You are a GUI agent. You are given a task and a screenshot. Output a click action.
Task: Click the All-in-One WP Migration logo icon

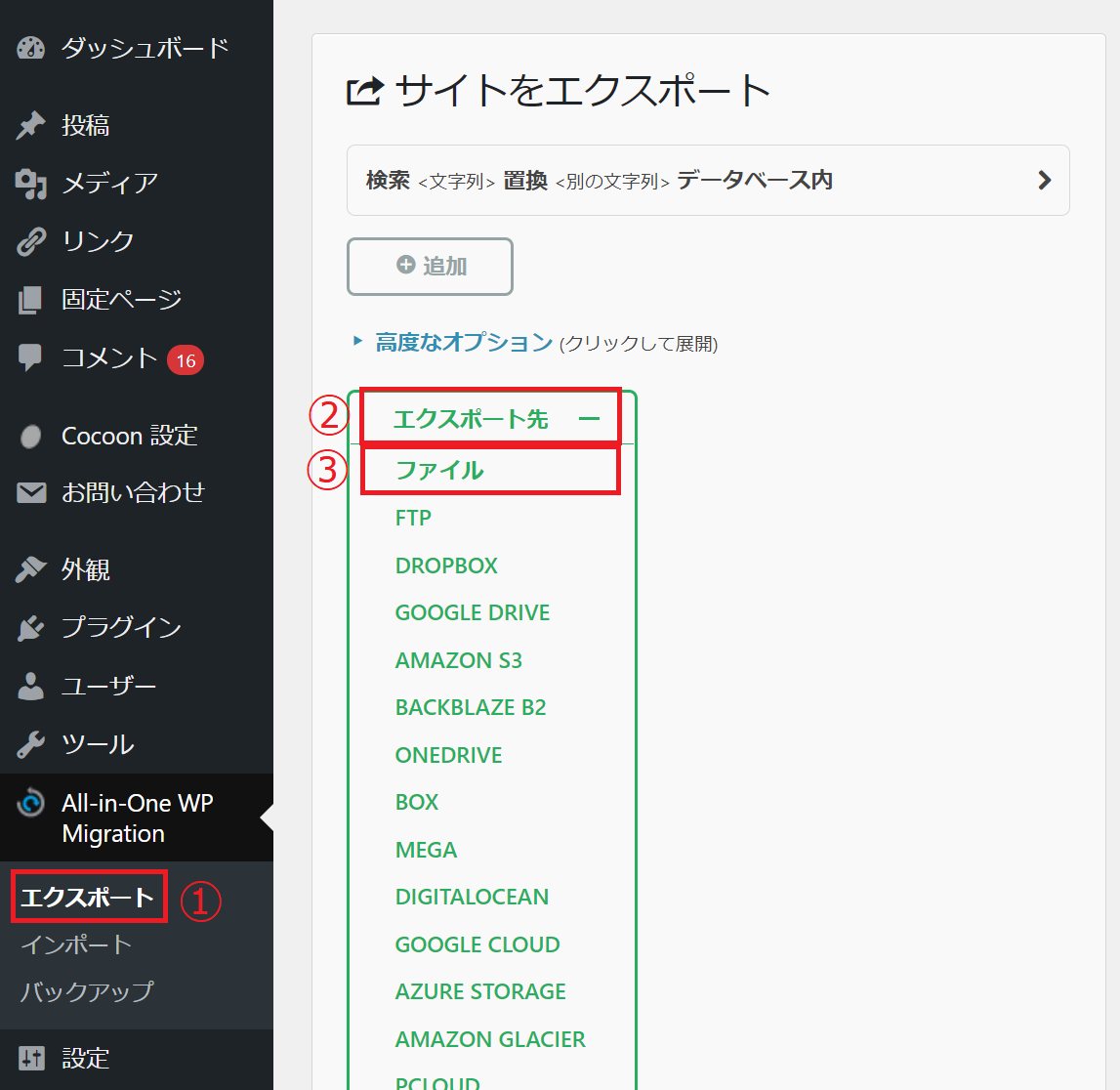(30, 803)
